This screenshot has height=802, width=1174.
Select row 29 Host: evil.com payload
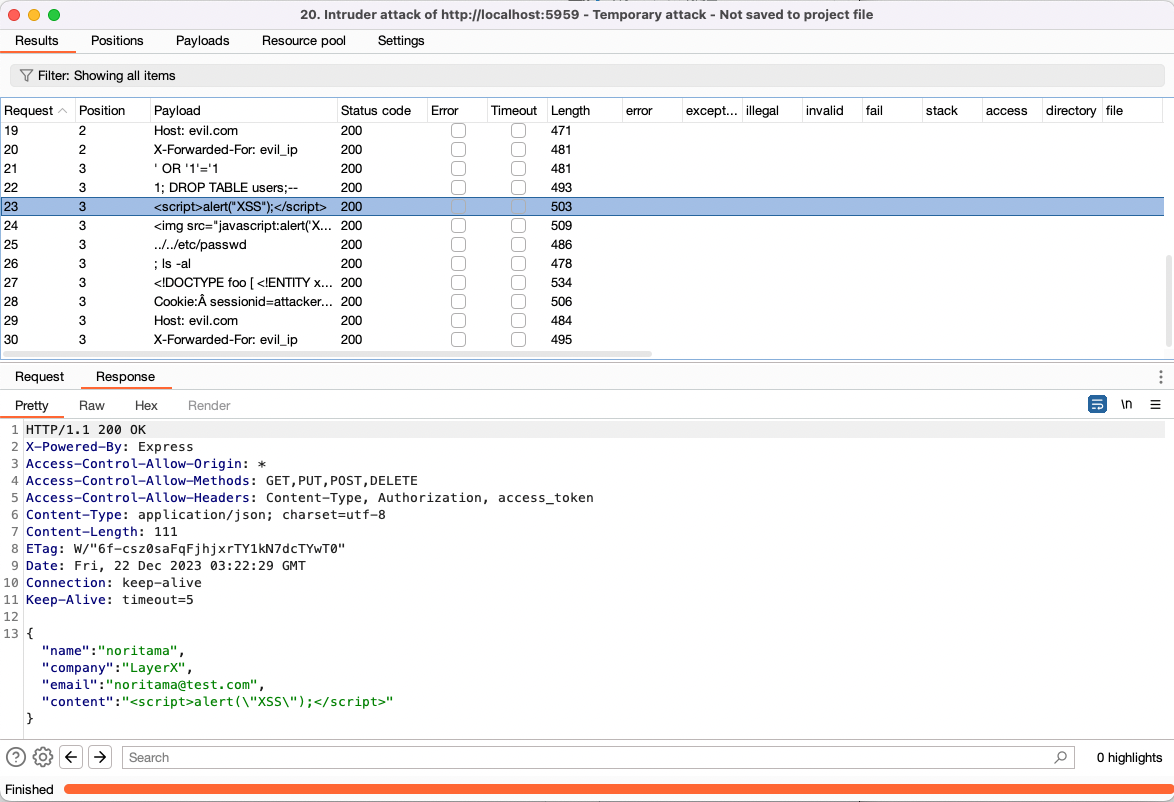[x=583, y=321]
